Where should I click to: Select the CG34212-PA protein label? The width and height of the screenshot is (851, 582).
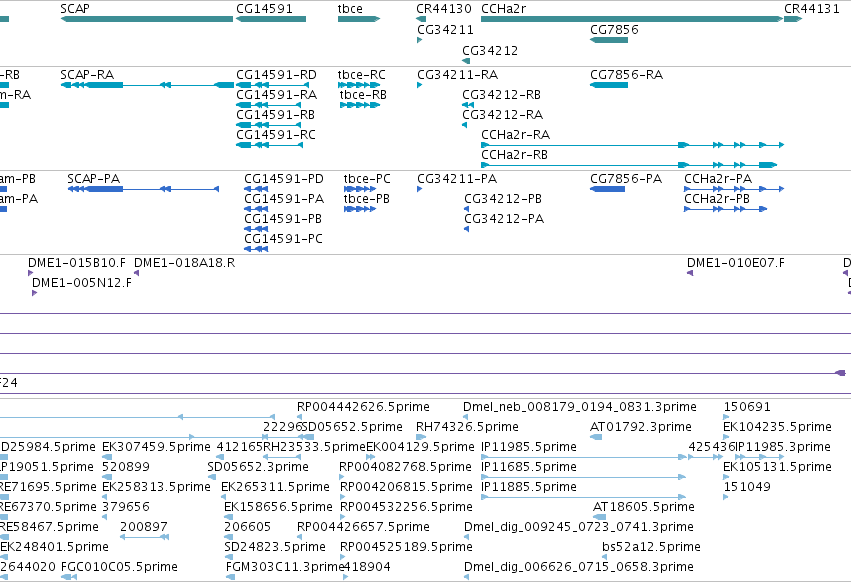tap(504, 219)
